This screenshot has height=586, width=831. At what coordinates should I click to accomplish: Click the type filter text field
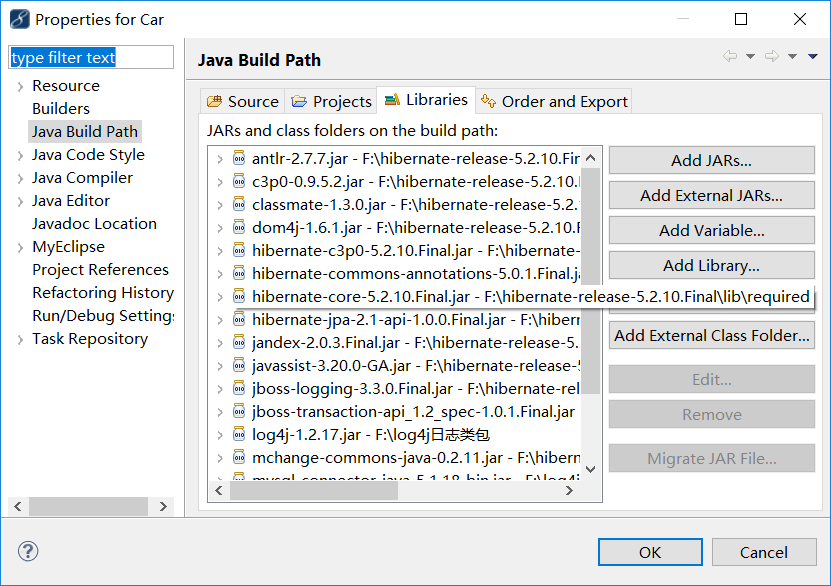[91, 57]
